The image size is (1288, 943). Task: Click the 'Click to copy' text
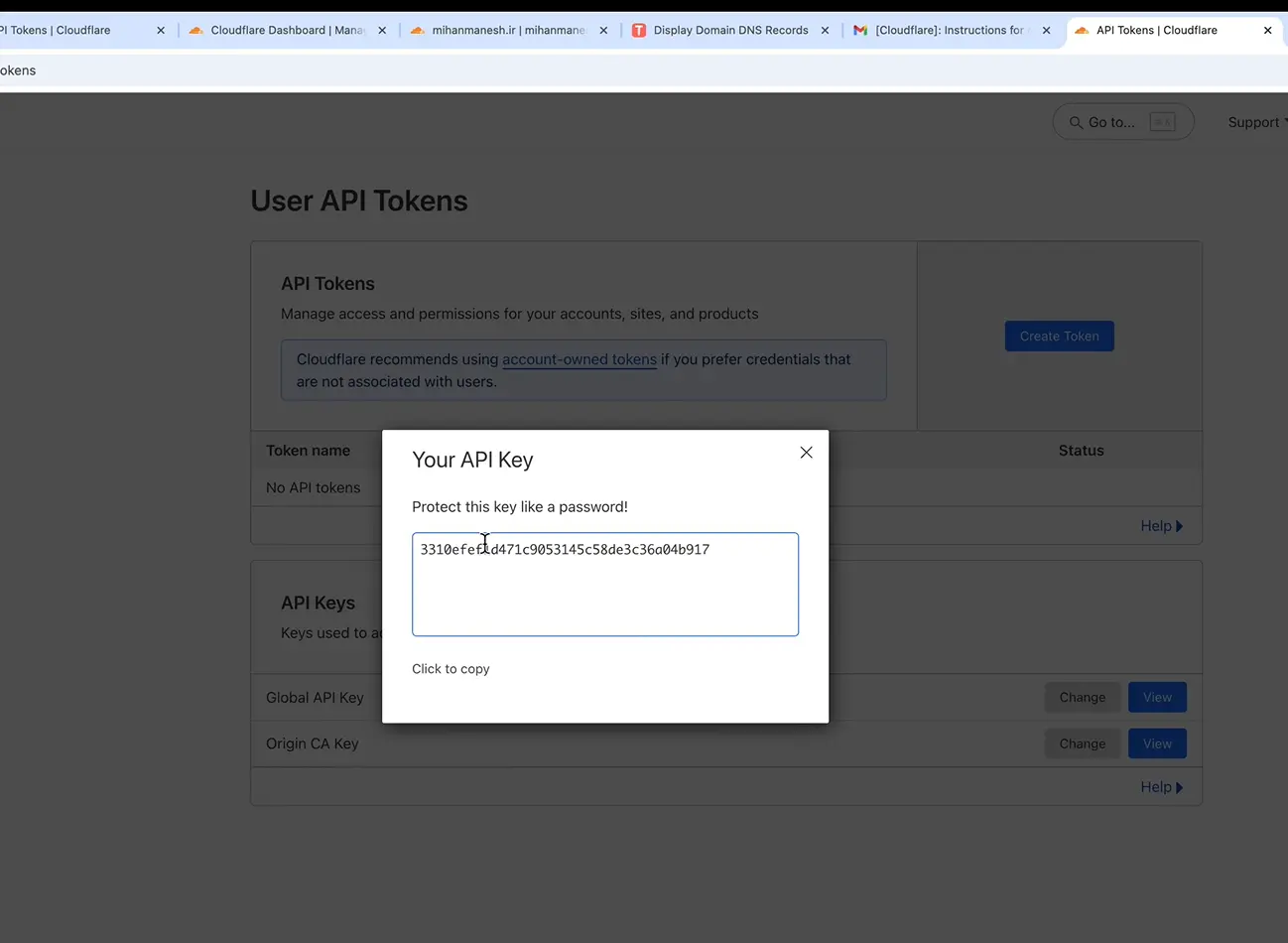pos(451,669)
